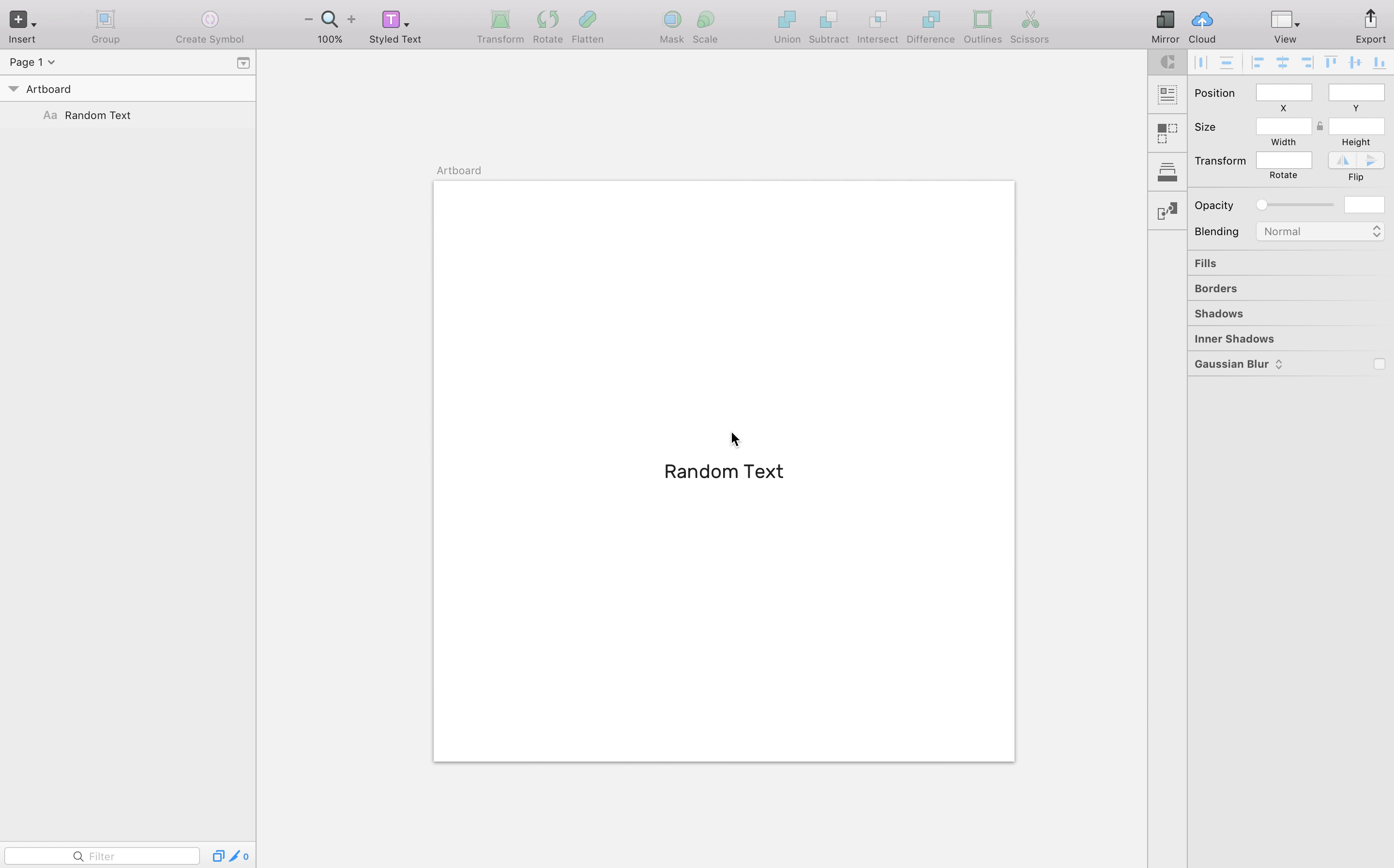Click the Mask icon in the toolbar
This screenshot has width=1394, height=868.
coord(671,19)
